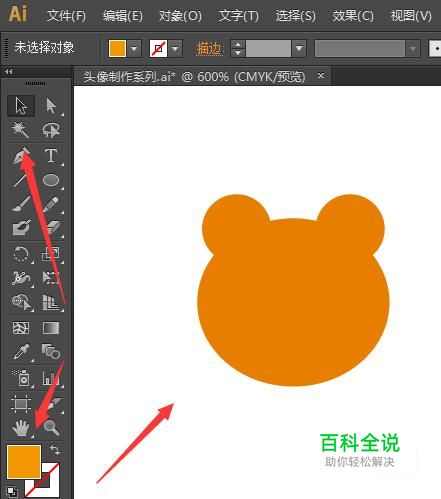The height and width of the screenshot is (499, 441).
Task: Choose the Eyedropper tool
Action: coord(21,352)
